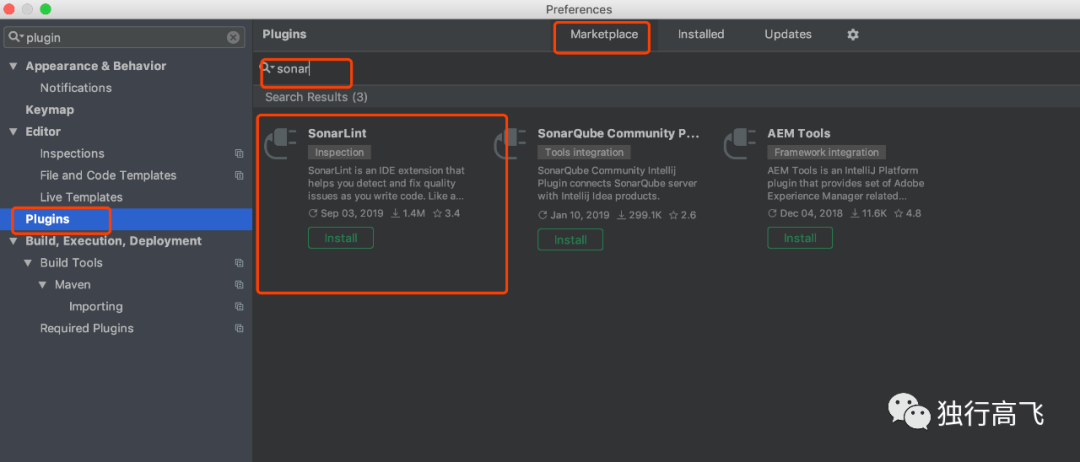Select Inspections under Editor

pos(72,154)
